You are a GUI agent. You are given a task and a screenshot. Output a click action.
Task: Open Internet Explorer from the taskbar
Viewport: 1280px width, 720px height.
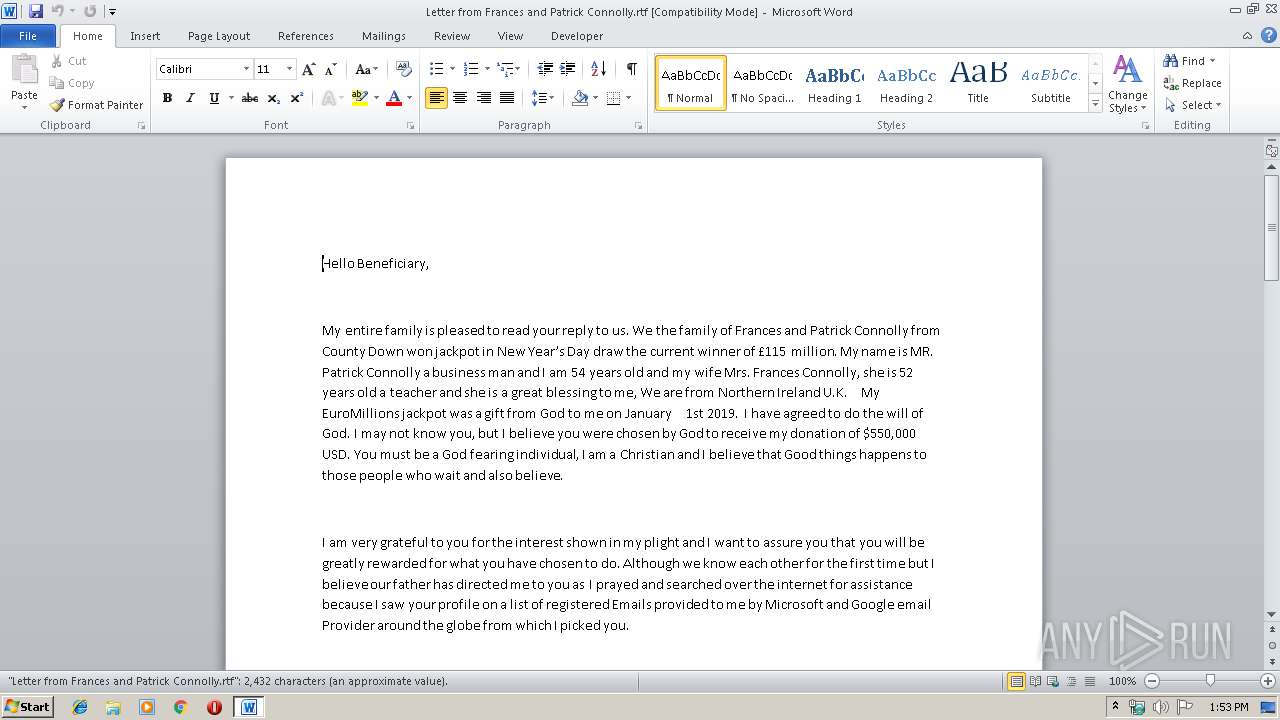pyautogui.click(x=80, y=707)
